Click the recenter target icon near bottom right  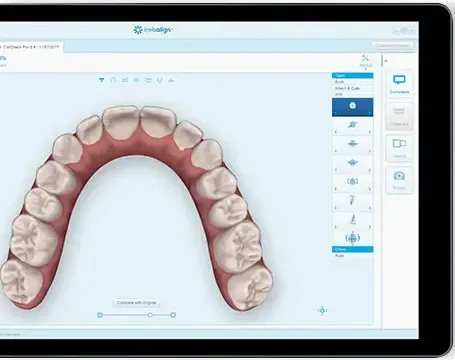click(x=322, y=311)
